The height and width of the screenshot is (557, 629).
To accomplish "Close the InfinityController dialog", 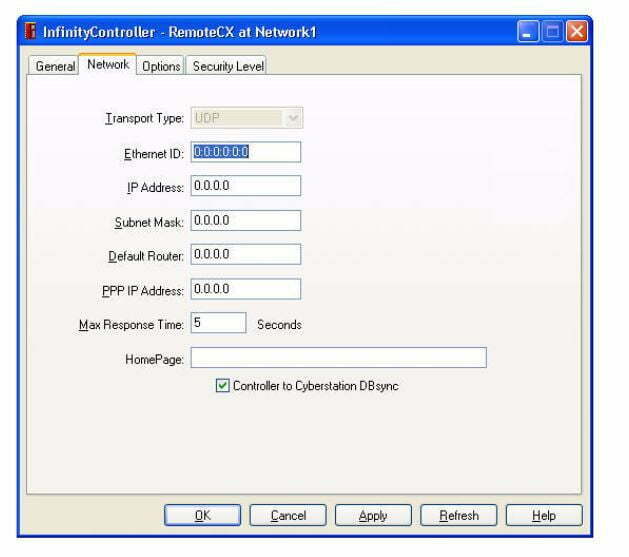I will pos(577,31).
